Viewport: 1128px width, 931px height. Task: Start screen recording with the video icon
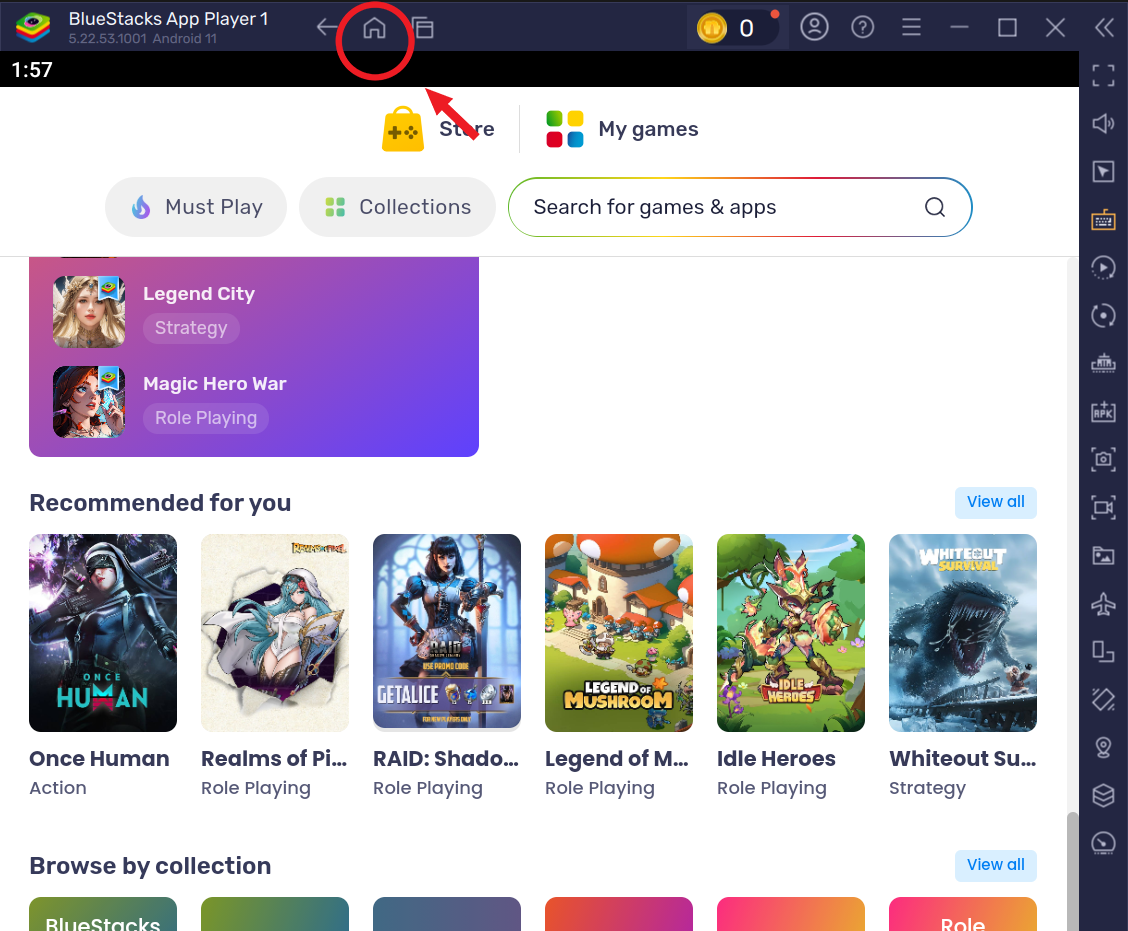(x=1103, y=507)
